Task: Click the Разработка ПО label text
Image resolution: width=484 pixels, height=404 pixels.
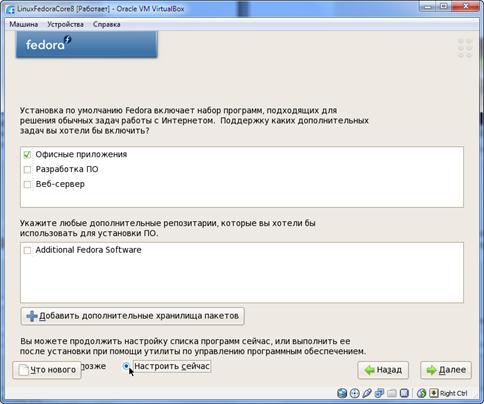Action: click(x=67, y=169)
